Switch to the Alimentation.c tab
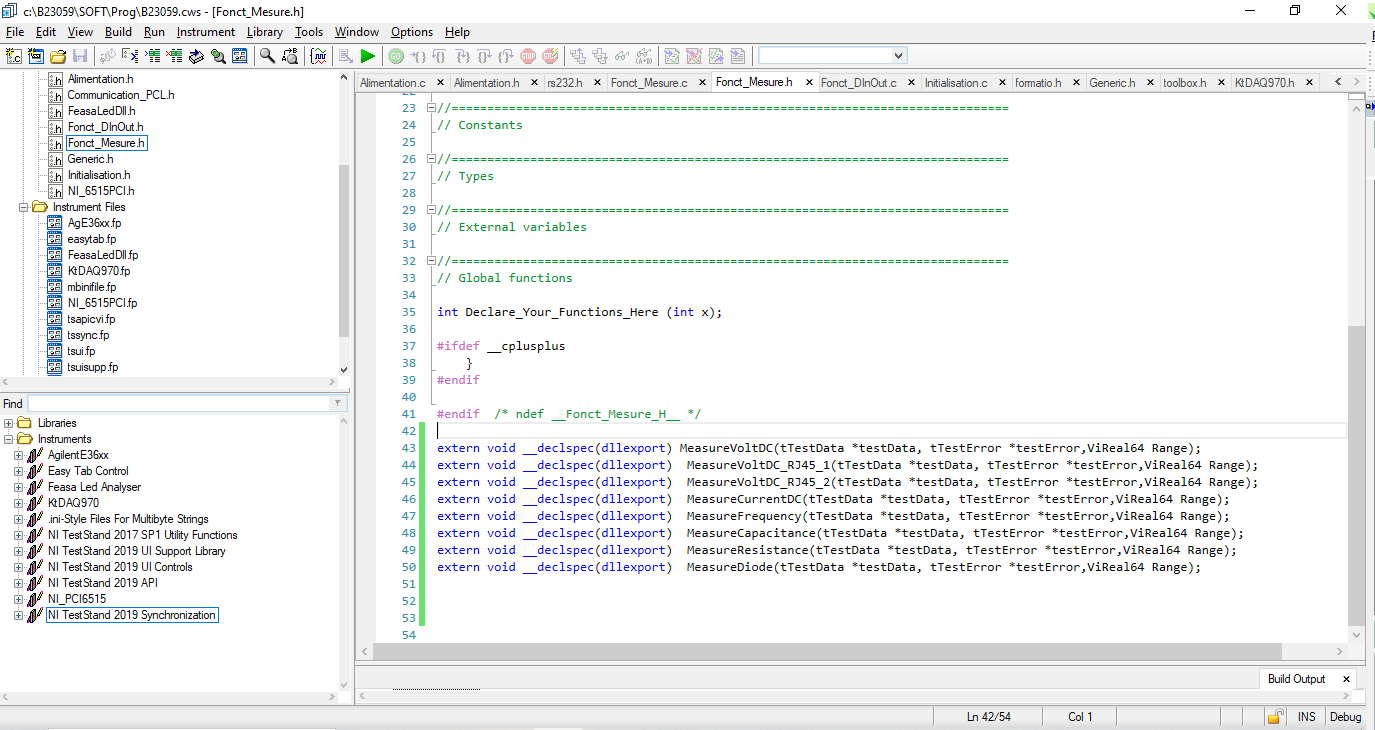This screenshot has width=1375, height=730. pos(393,82)
